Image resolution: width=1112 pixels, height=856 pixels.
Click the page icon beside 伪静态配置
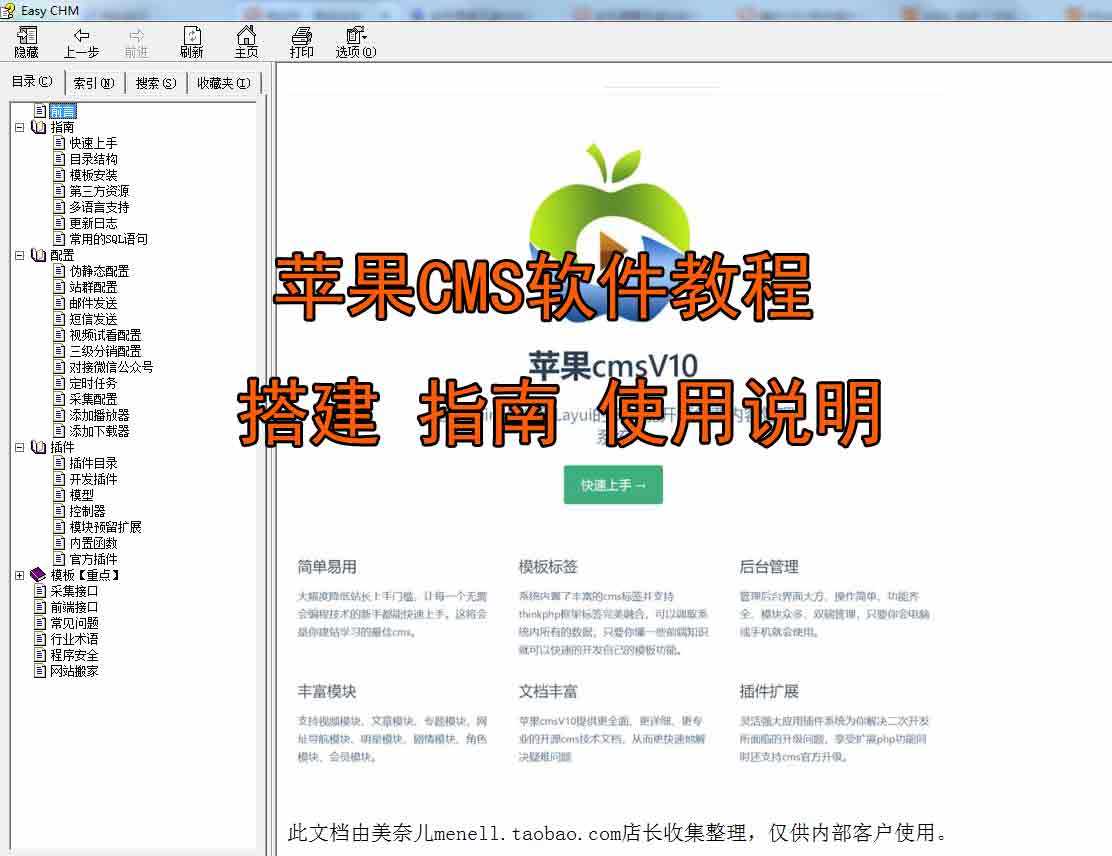click(x=60, y=271)
